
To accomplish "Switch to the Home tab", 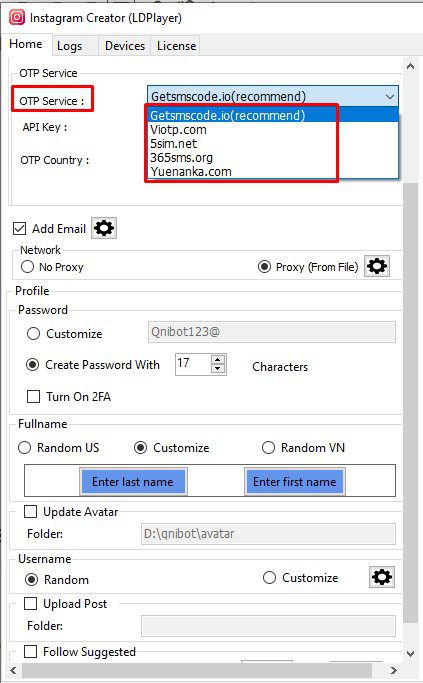I will point(26,44).
